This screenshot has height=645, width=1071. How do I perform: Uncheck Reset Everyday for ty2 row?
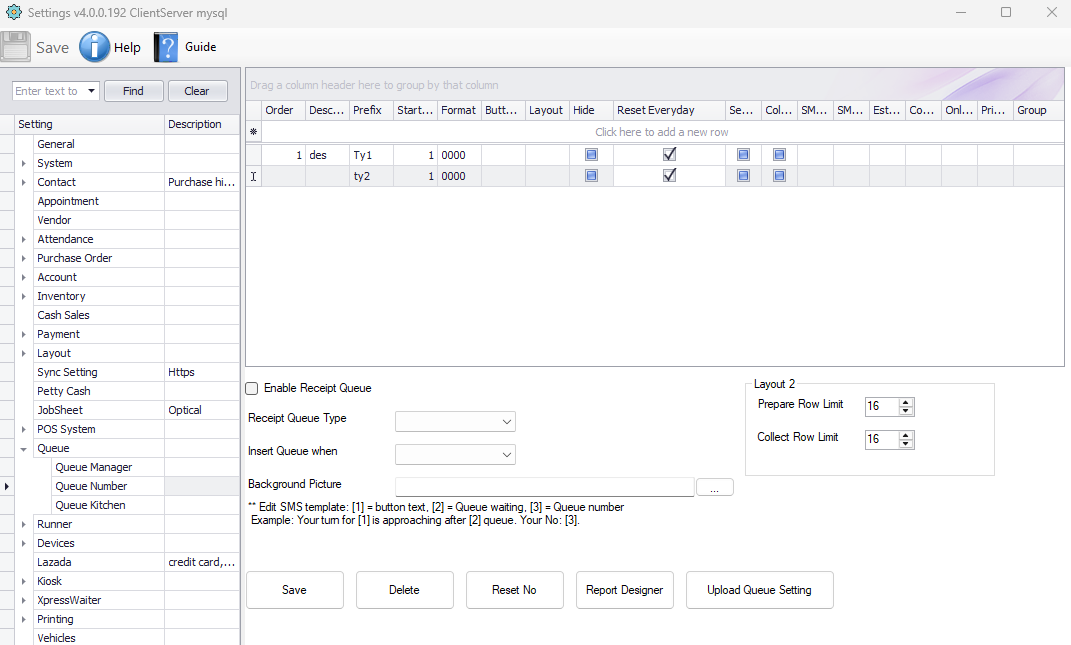pos(669,176)
